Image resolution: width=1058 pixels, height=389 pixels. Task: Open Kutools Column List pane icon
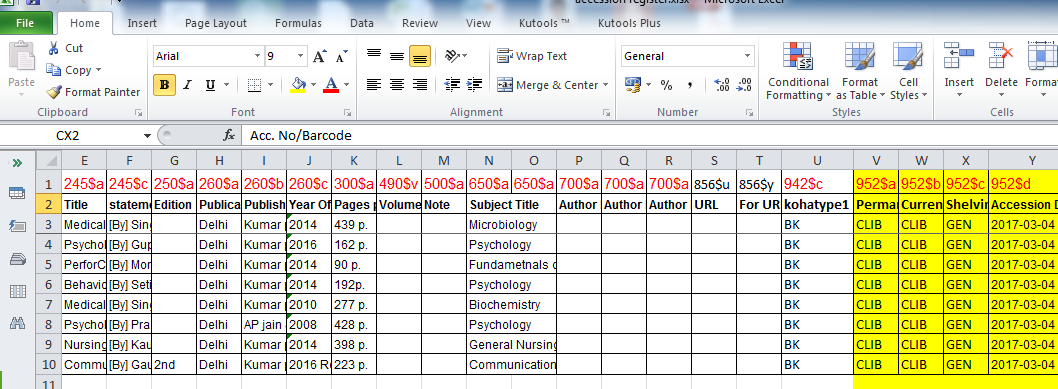point(17,291)
